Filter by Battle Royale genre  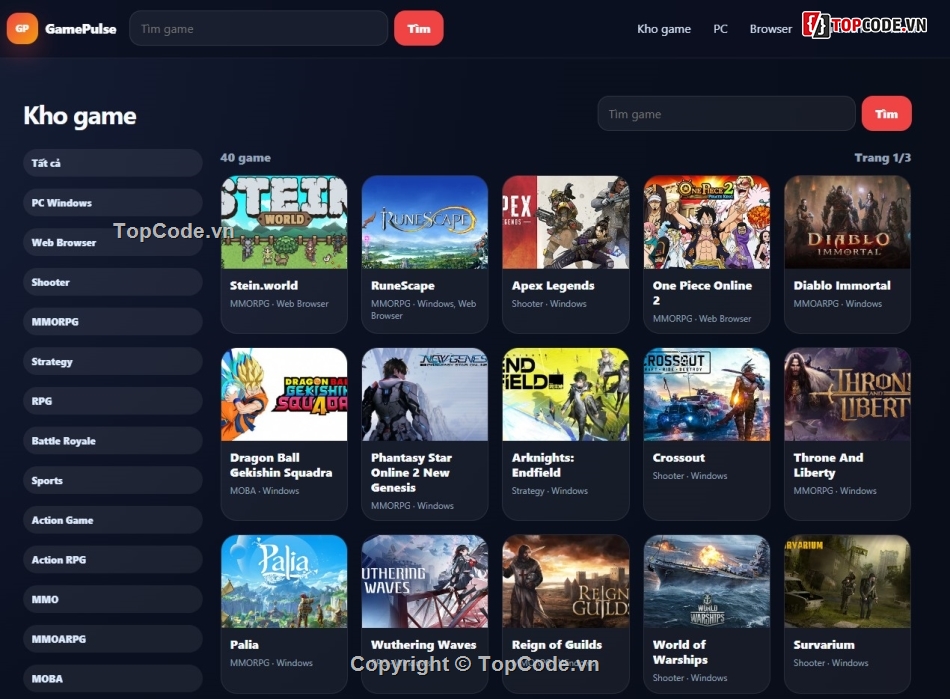[113, 441]
